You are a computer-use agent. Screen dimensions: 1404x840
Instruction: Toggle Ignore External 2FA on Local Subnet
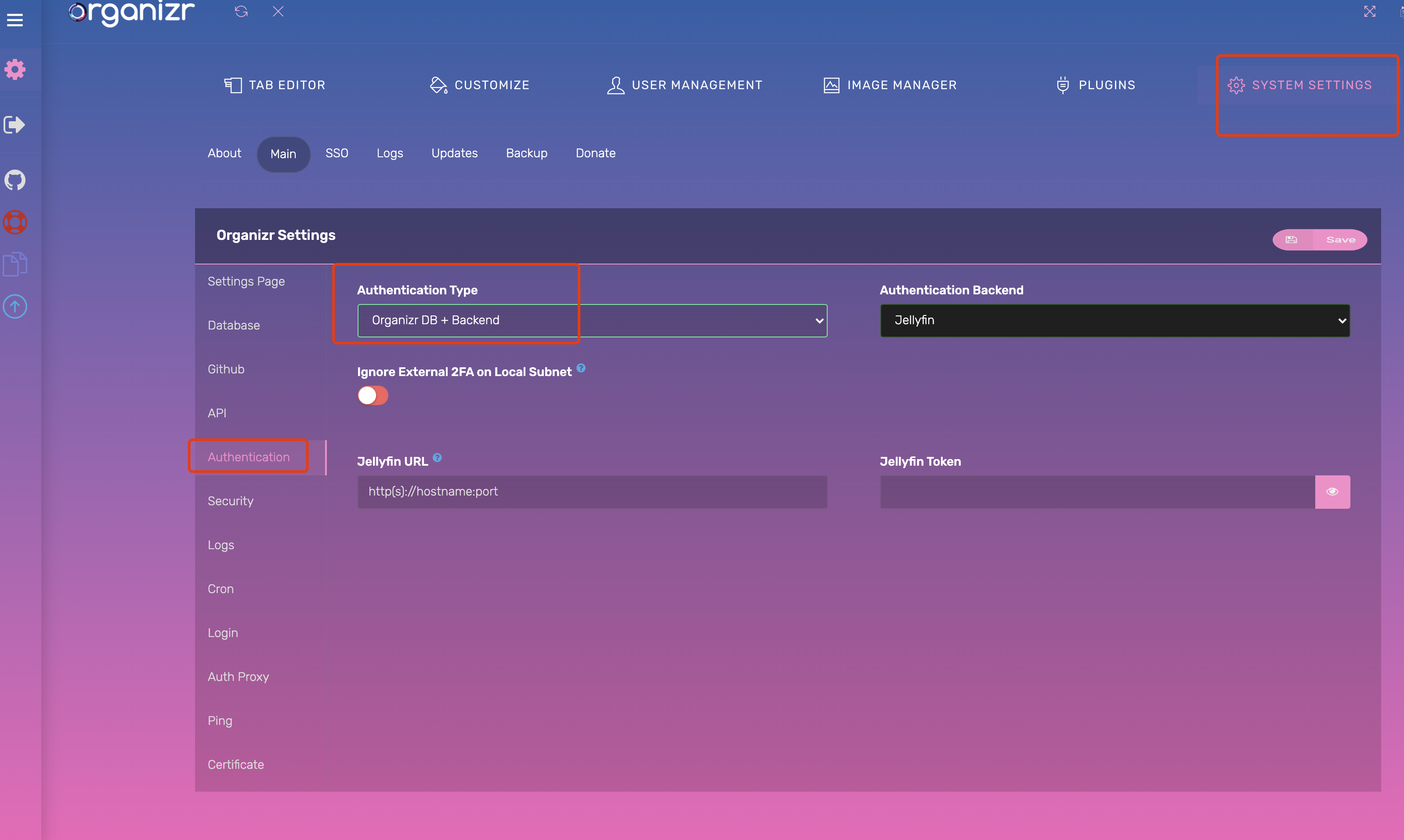point(373,395)
